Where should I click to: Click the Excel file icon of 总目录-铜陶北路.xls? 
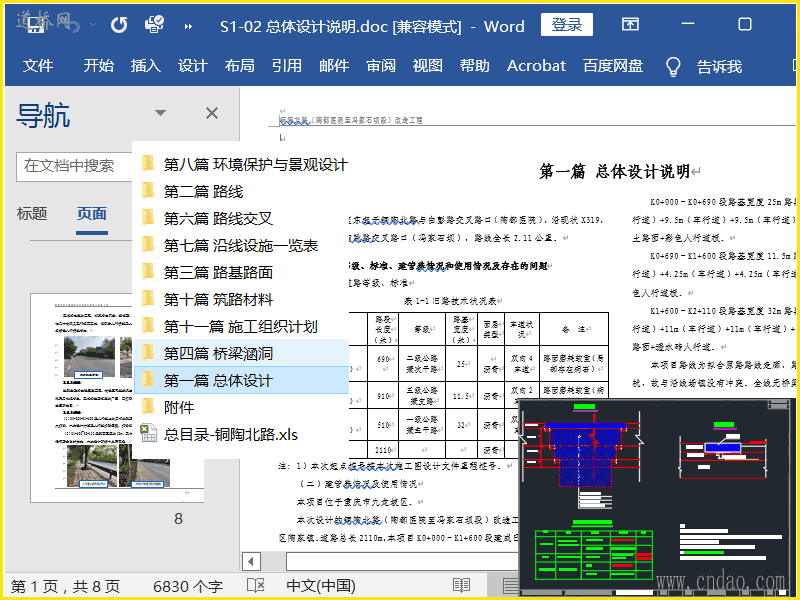click(148, 433)
